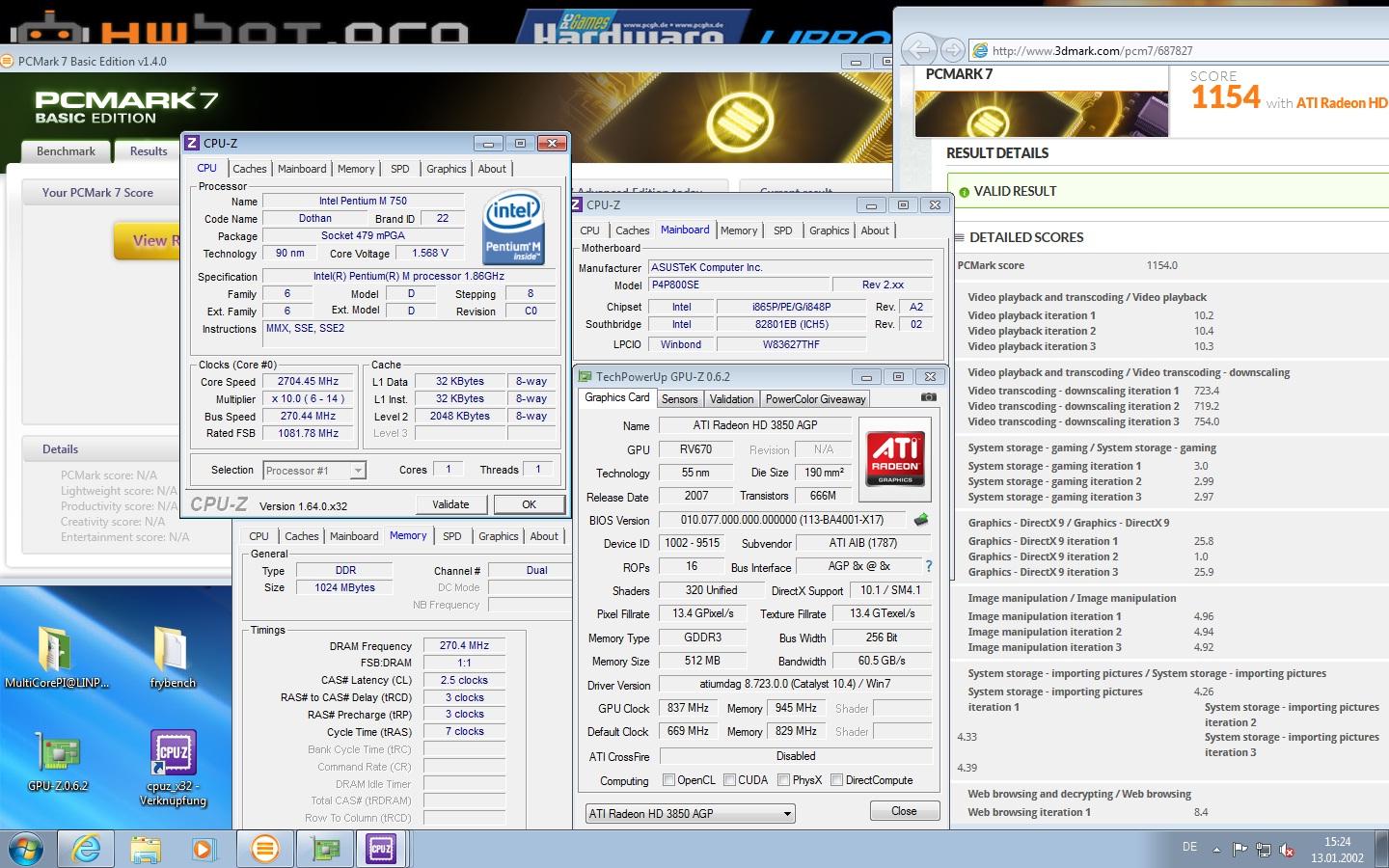Click the VALID RESULT banner
Viewport: 1389px width, 868px height.
click(1167, 192)
